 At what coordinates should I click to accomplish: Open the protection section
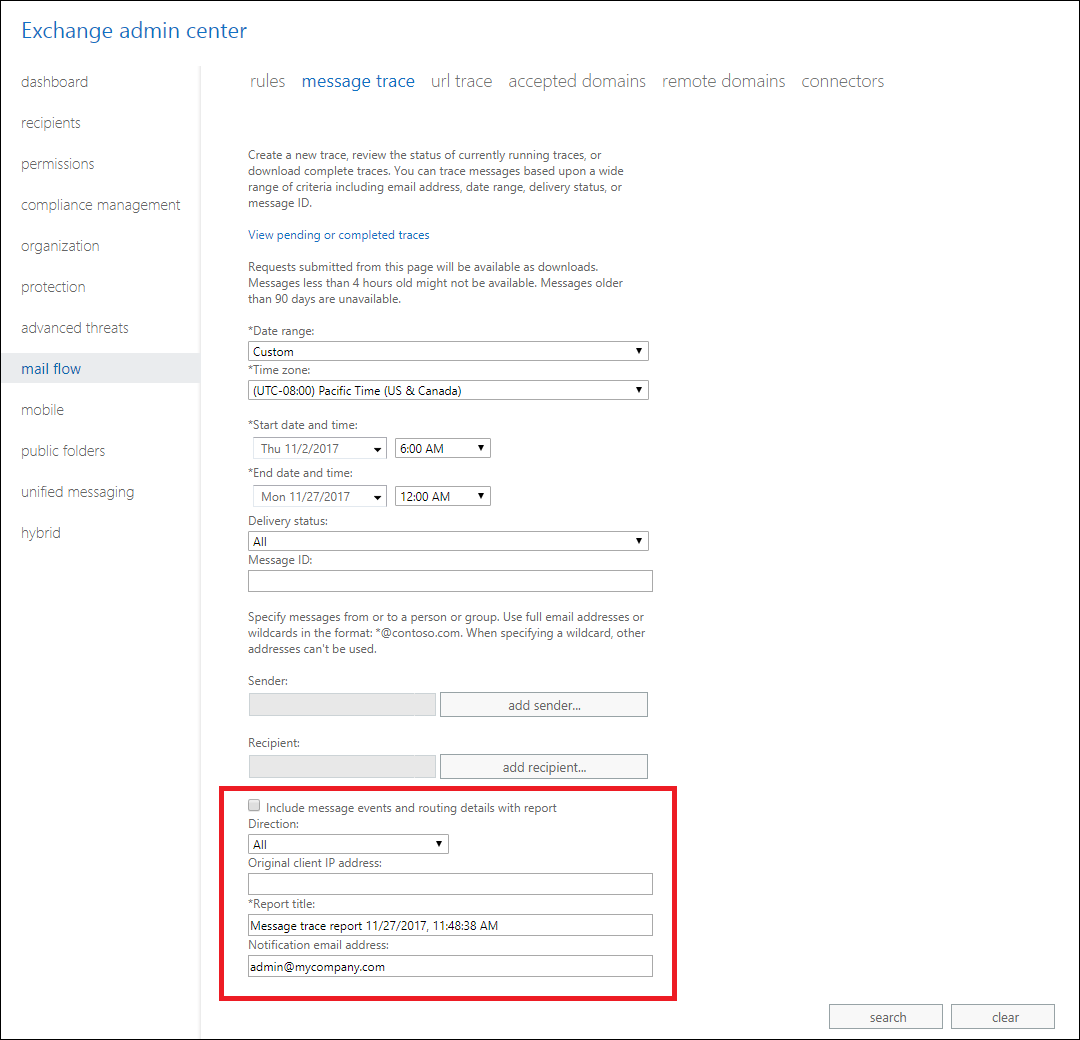pos(53,287)
